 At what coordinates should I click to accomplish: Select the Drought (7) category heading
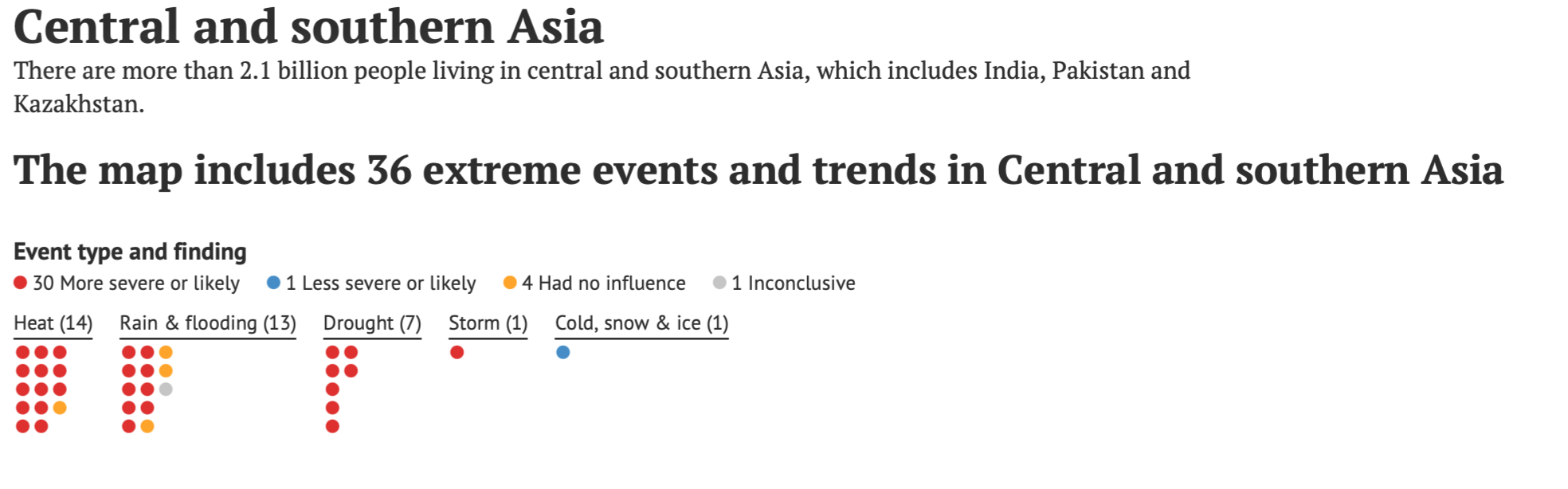click(x=372, y=323)
